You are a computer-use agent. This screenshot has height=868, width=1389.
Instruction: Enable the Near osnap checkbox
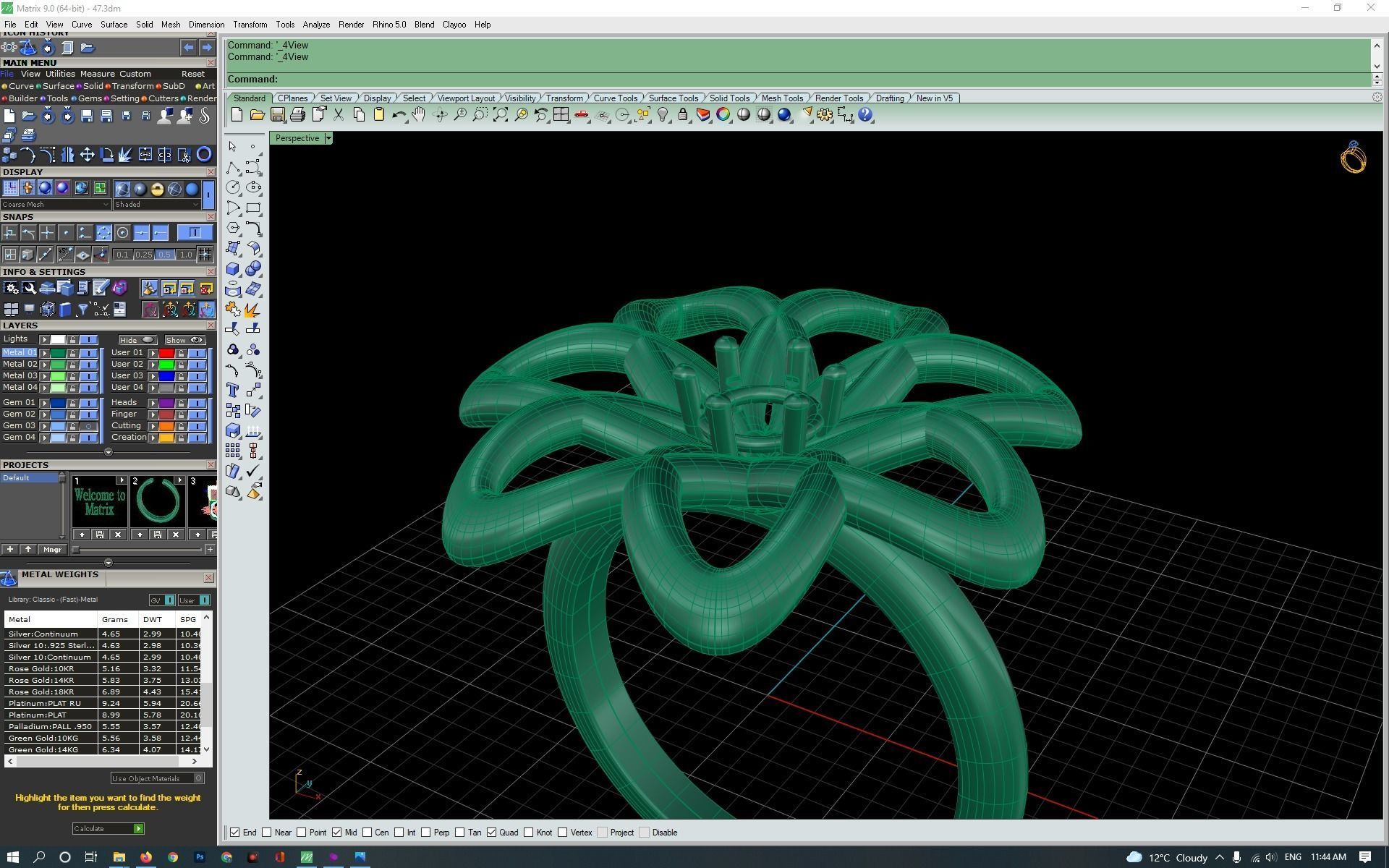(267, 833)
